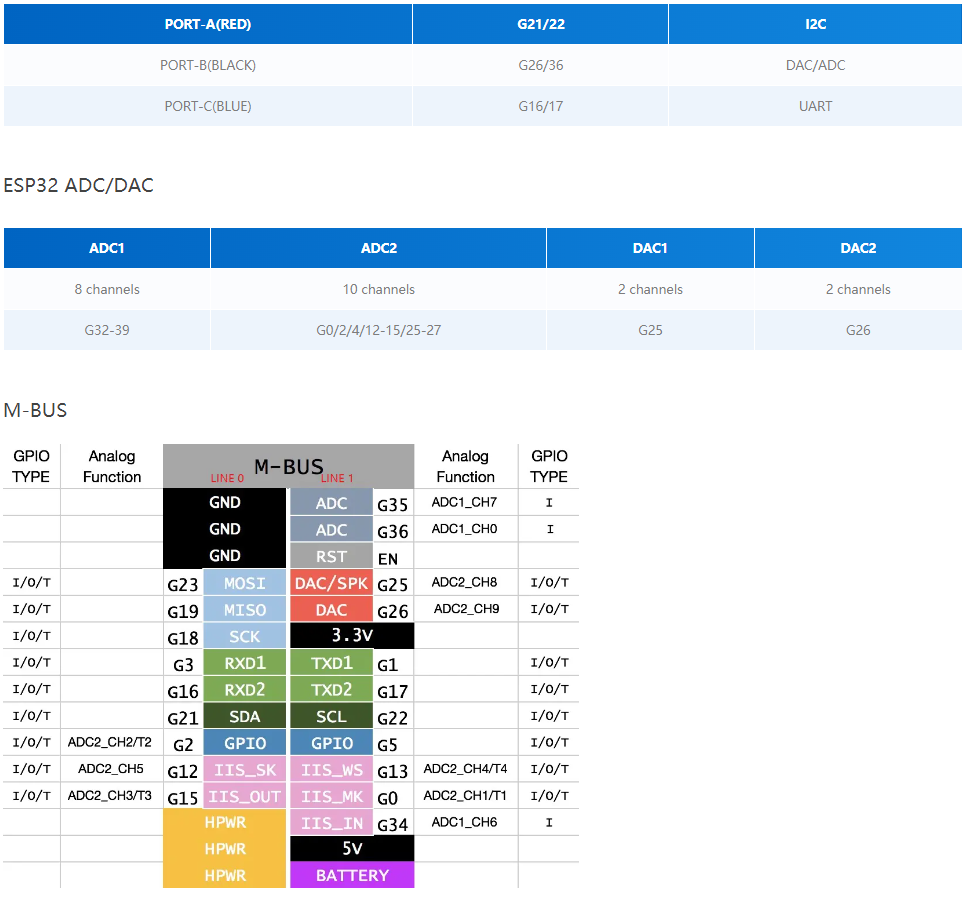The height and width of the screenshot is (897, 969).
Task: Click the ADC1_CH7 analog function label
Action: point(464,502)
